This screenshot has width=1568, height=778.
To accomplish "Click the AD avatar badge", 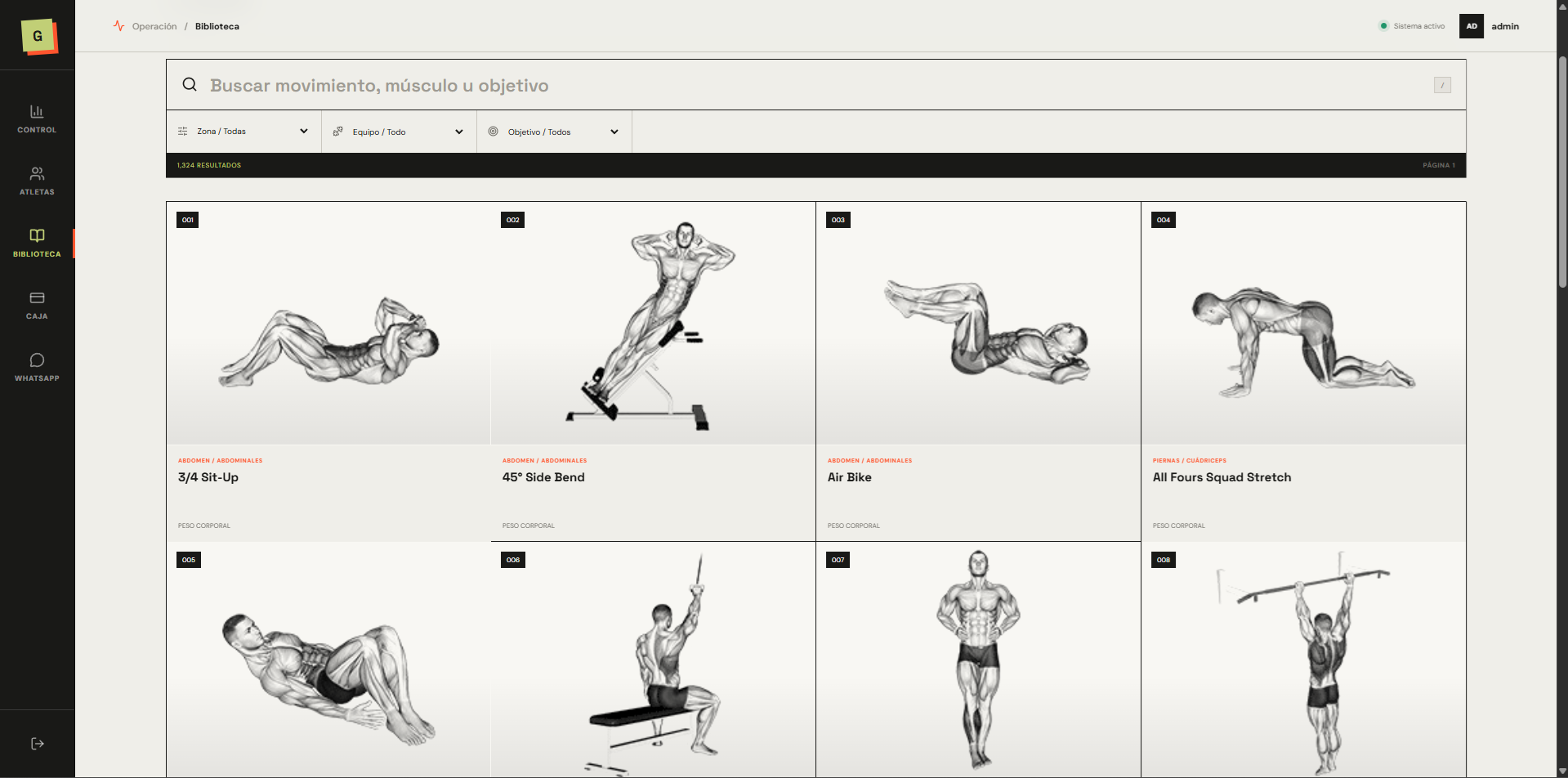I will pos(1472,26).
